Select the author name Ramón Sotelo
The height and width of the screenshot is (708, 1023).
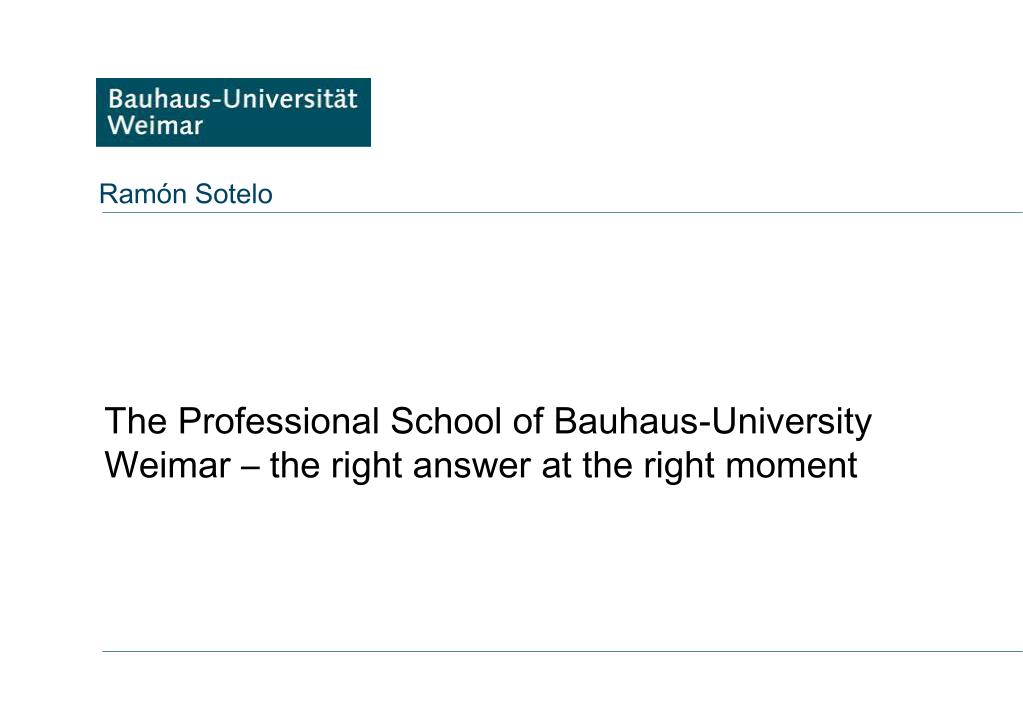pyautogui.click(x=186, y=194)
